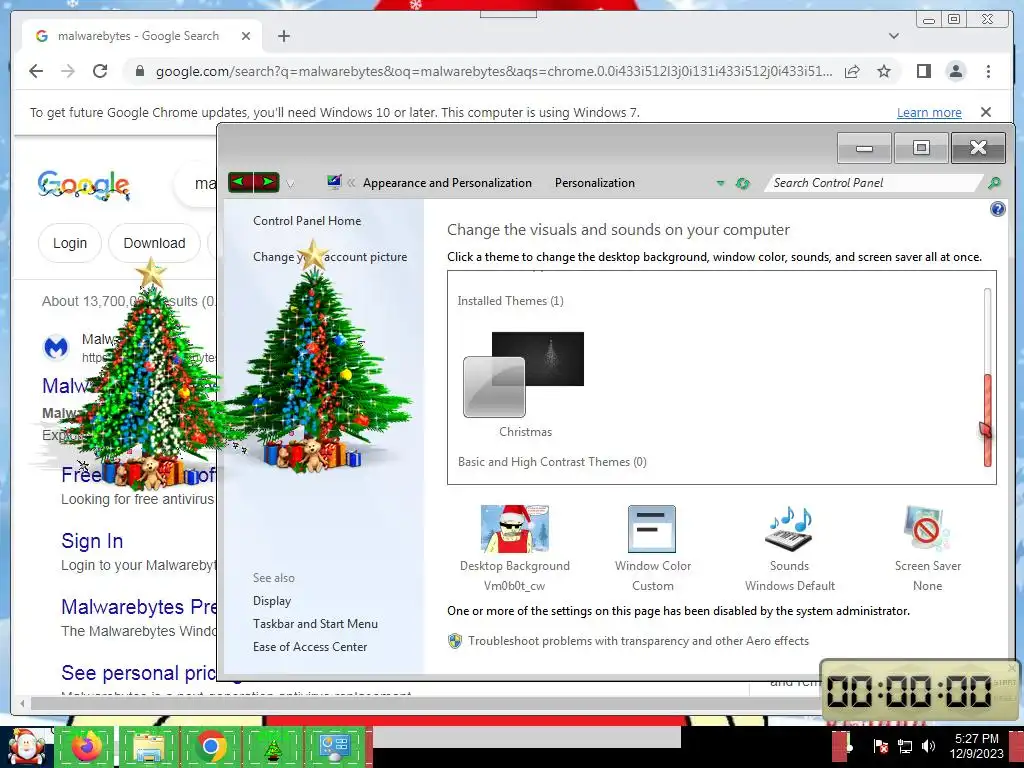Click the Control Panel taskbar button
1024x768 pixels.
tap(334, 746)
